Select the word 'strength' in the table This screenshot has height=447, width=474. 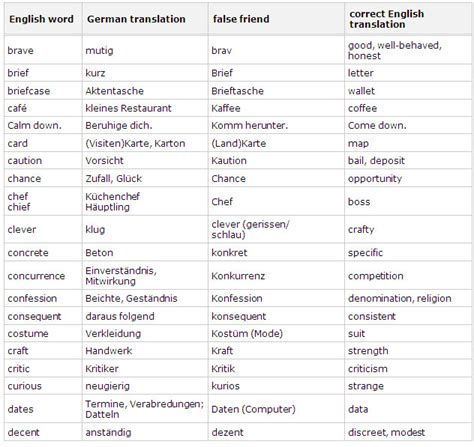[x=368, y=351]
